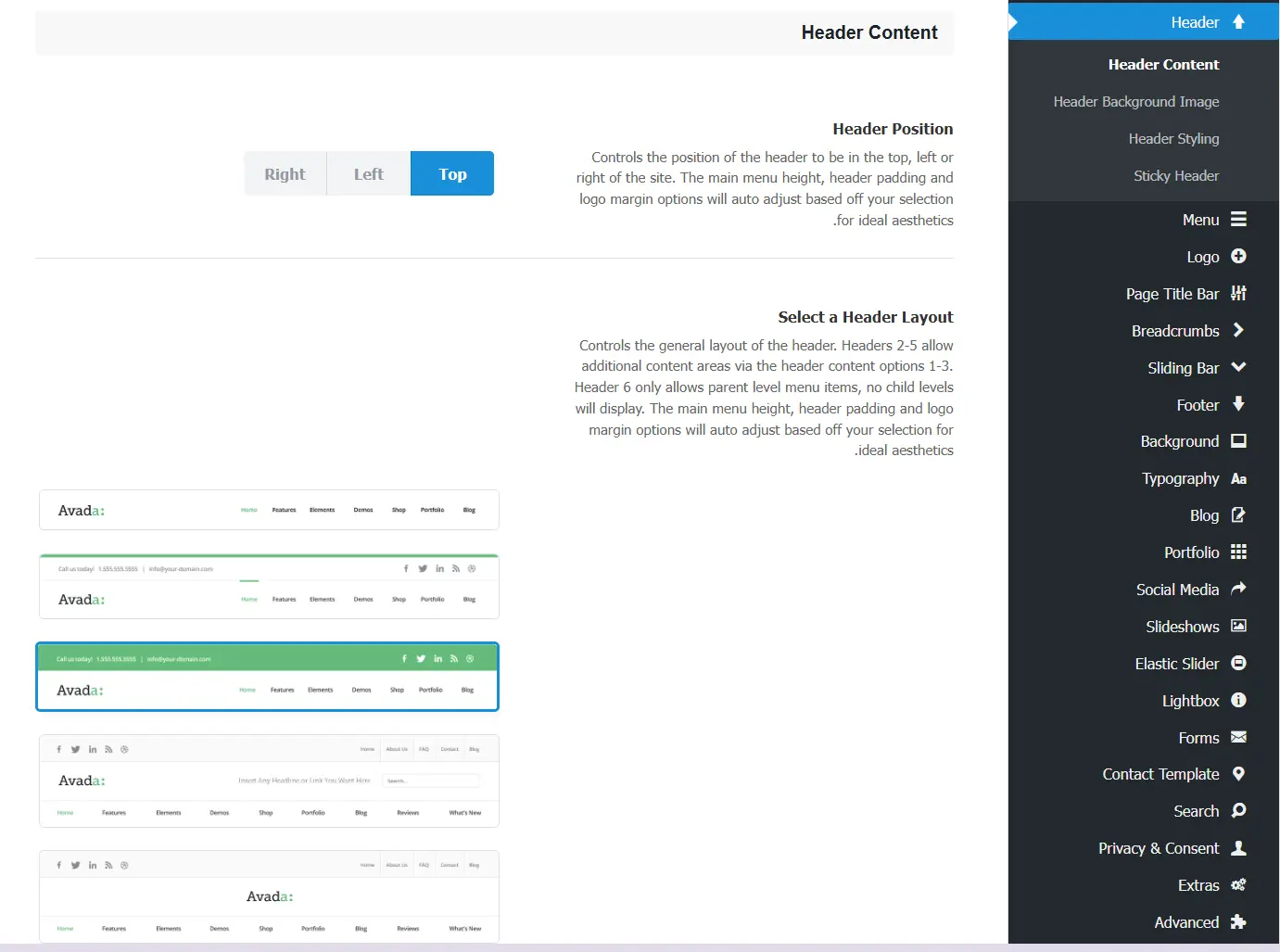
Task: Click the Footer down-arrow icon
Action: [x=1238, y=404]
